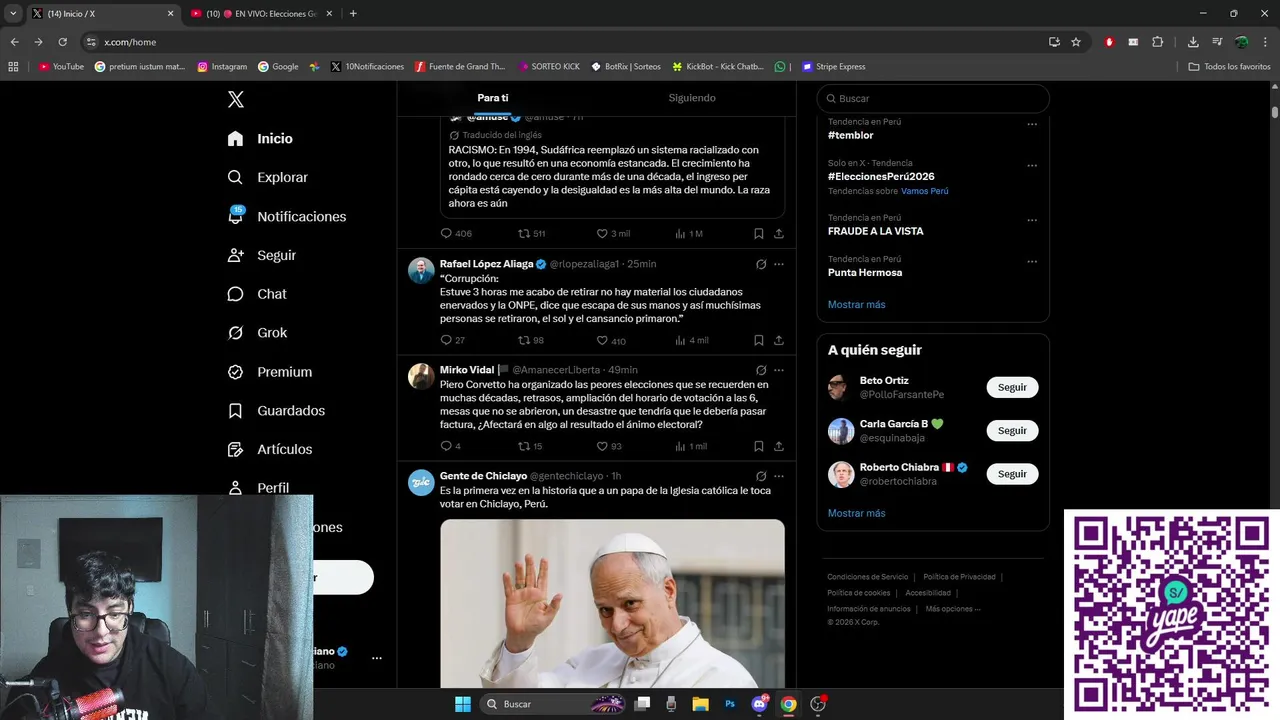The height and width of the screenshot is (720, 1280).
Task: Open account menu dots beside the profile name
Action: (x=376, y=658)
